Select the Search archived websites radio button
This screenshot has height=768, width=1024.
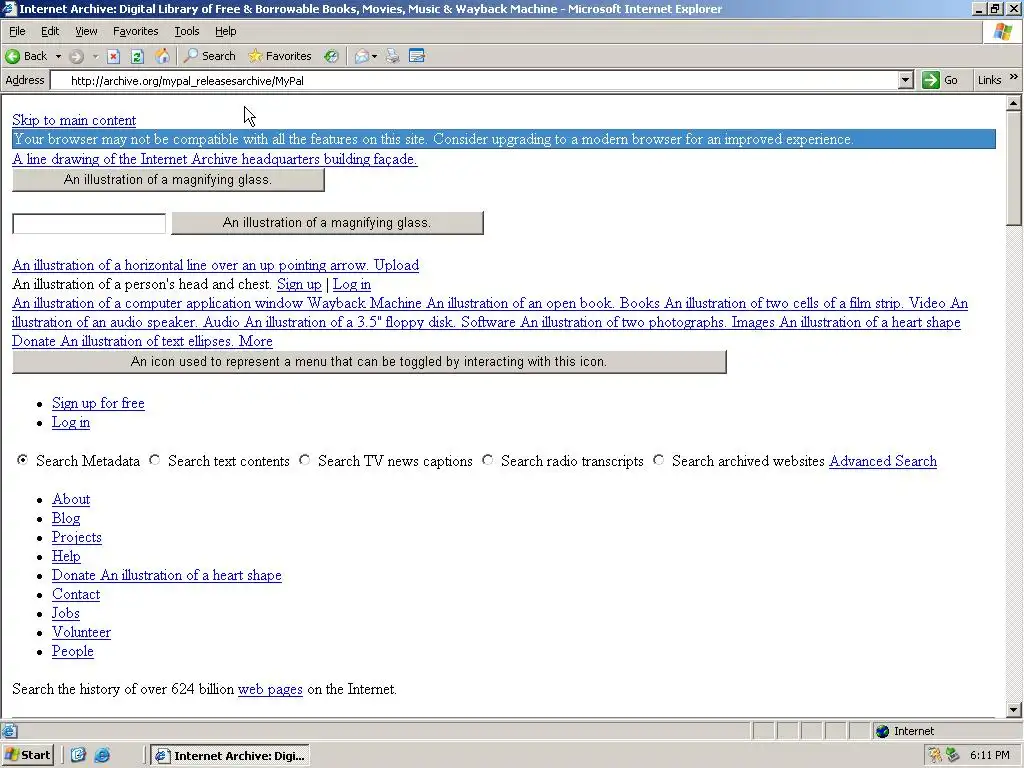pos(659,460)
